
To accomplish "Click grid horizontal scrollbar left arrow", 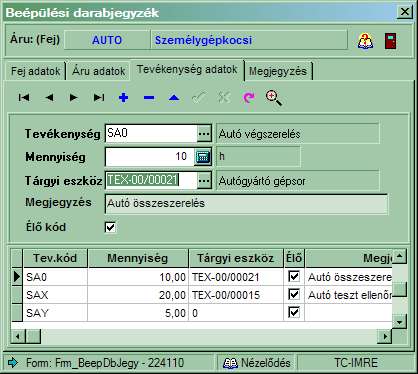I will (x=18, y=336).
